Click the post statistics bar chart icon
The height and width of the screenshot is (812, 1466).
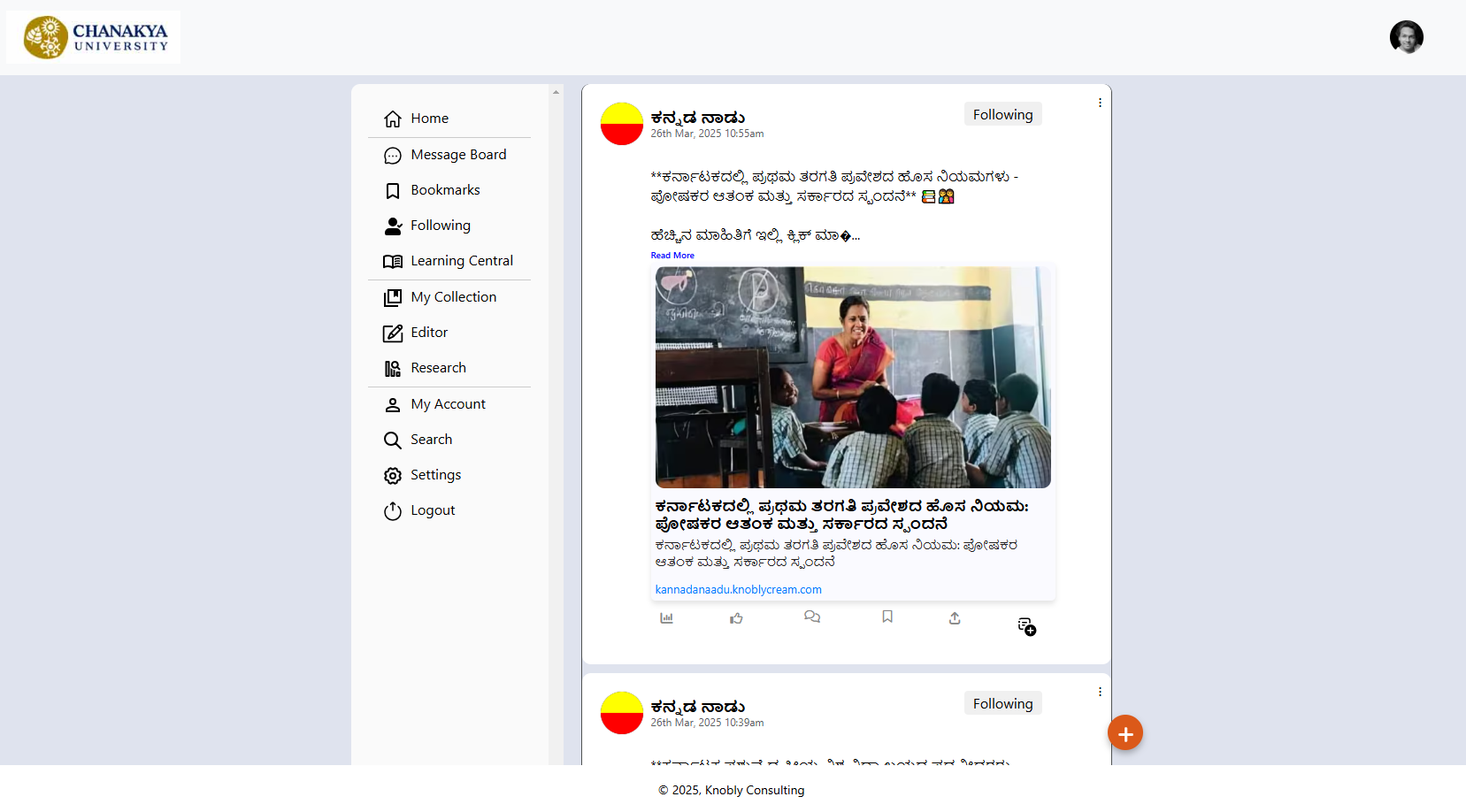tap(666, 618)
